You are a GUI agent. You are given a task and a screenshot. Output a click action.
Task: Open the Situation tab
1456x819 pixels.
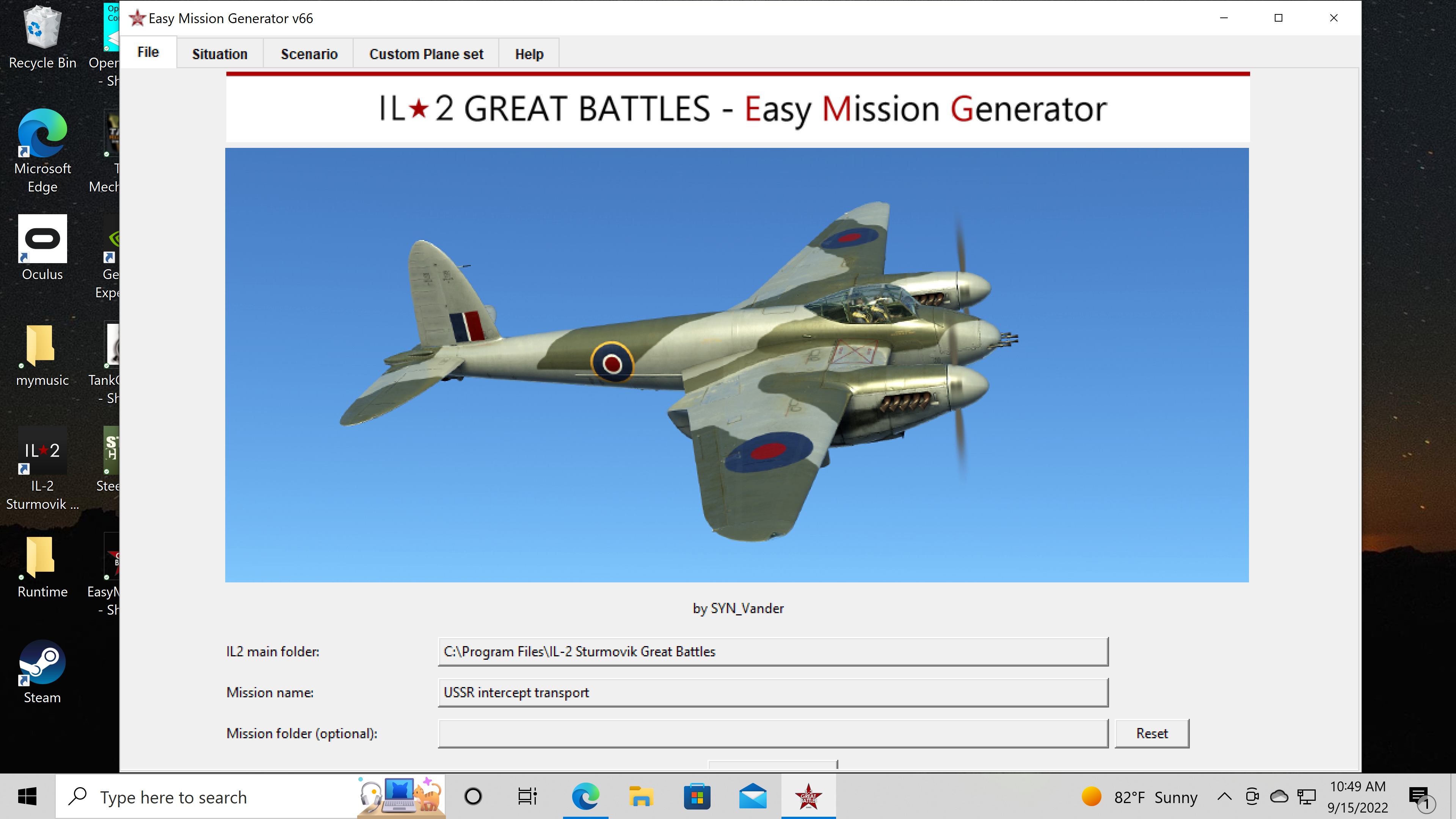coord(219,54)
